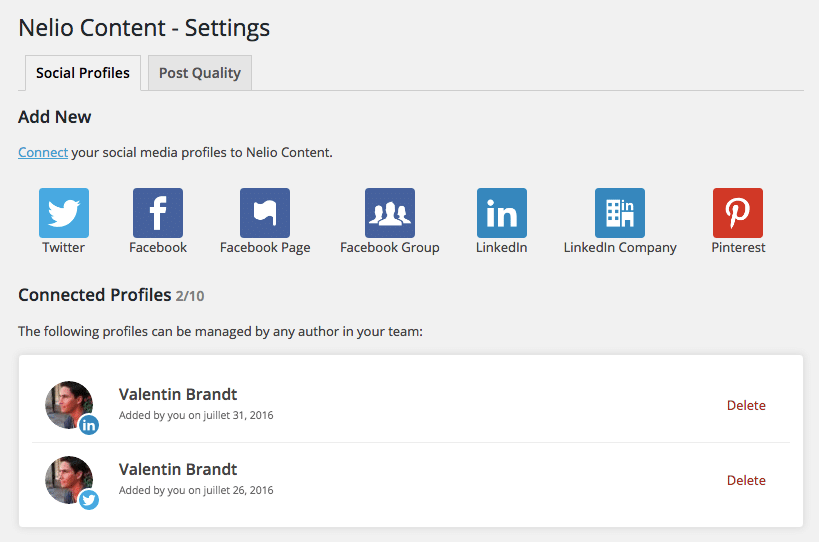Click the Connected Profiles heading
The image size is (819, 542).
click(95, 295)
